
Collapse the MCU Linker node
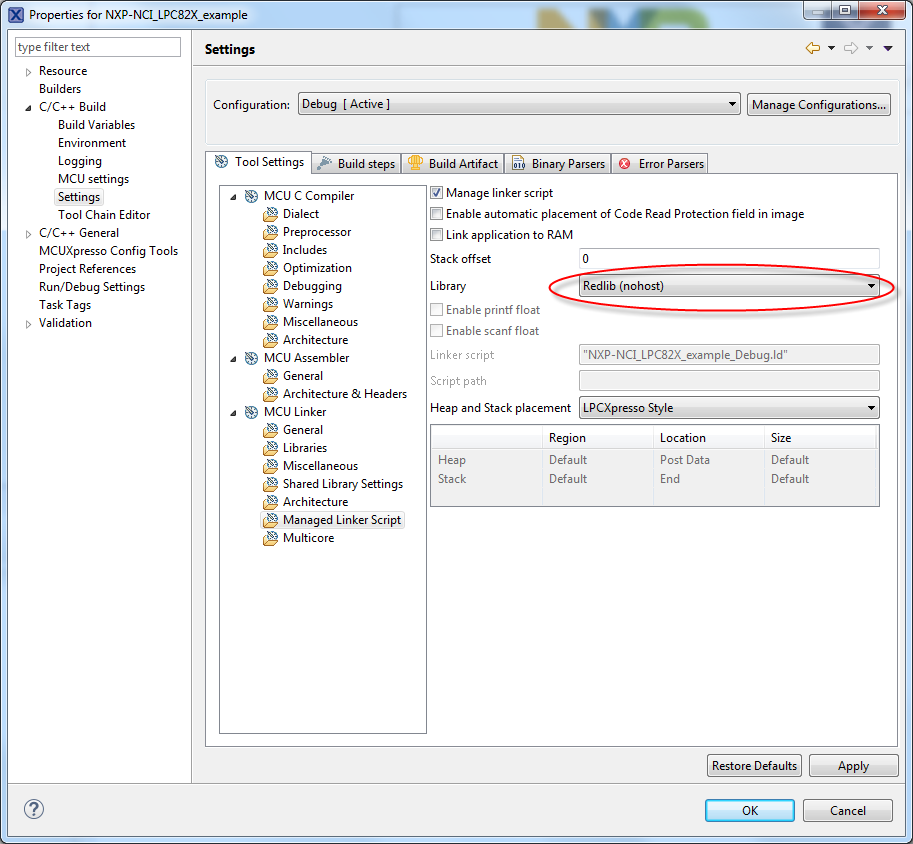pyautogui.click(x=233, y=413)
